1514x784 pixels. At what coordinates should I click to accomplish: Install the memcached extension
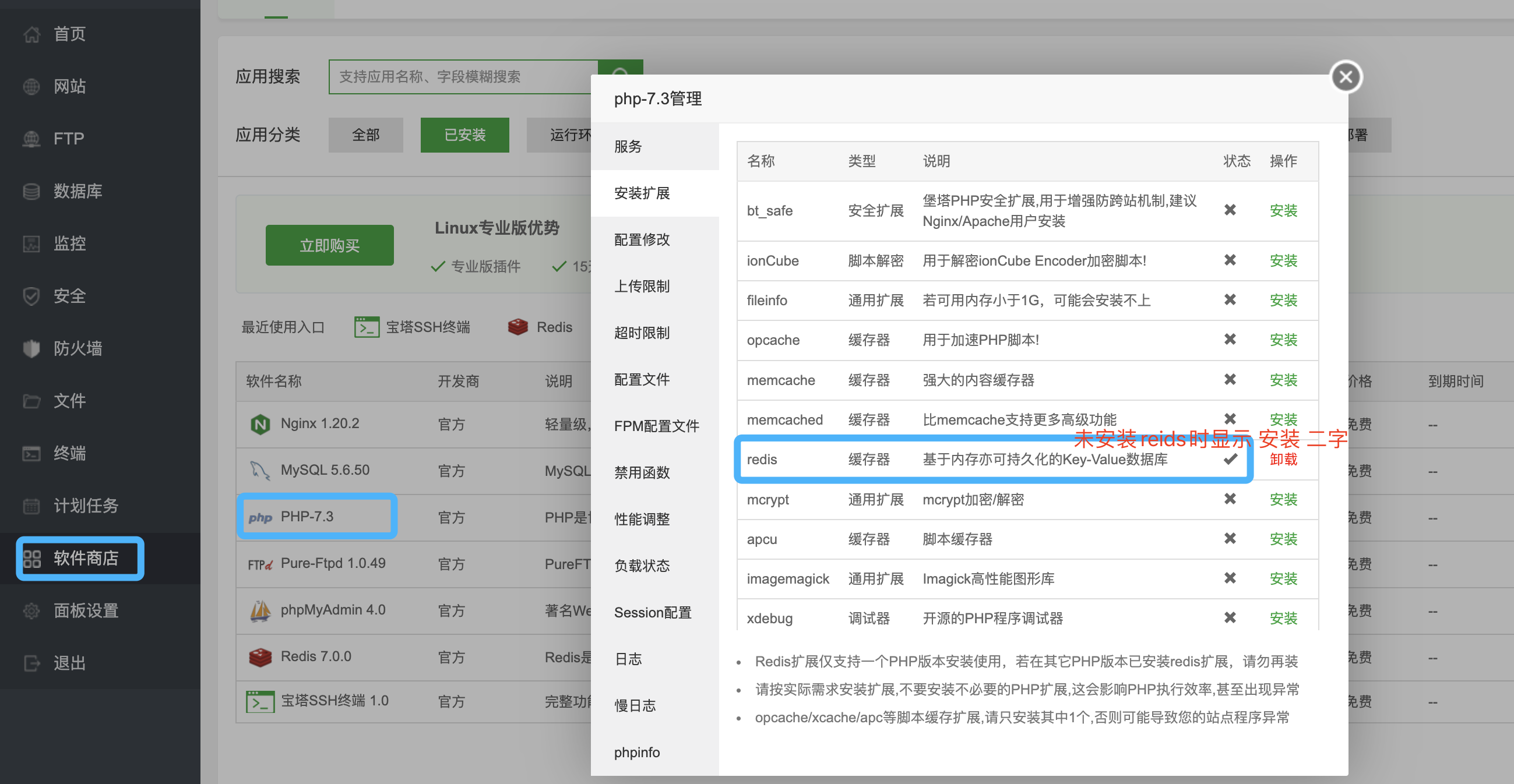(x=1283, y=419)
